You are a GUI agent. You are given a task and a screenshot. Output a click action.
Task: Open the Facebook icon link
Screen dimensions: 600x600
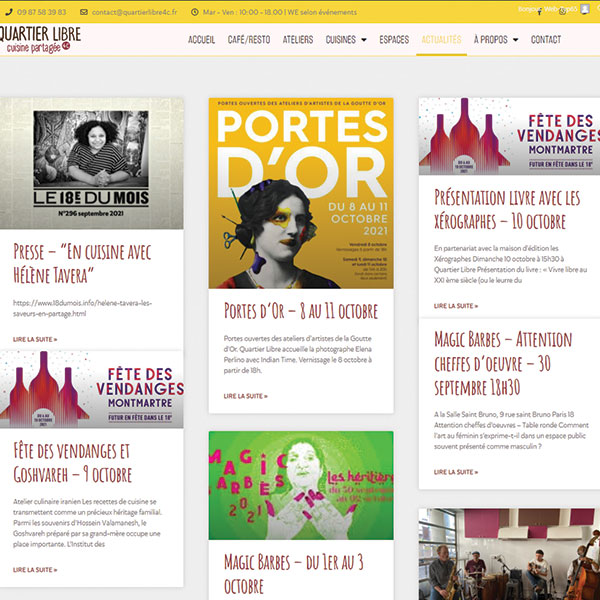pyautogui.click(x=540, y=12)
